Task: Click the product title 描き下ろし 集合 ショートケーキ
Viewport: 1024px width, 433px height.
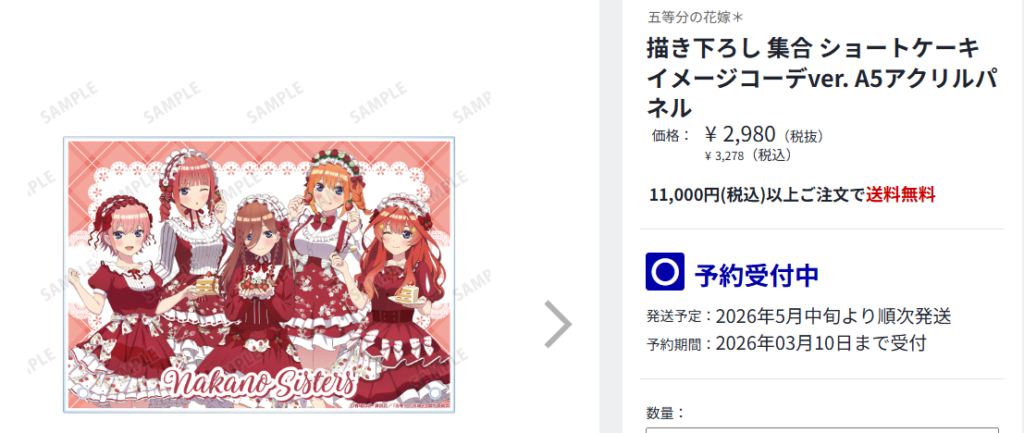Action: pos(813,48)
